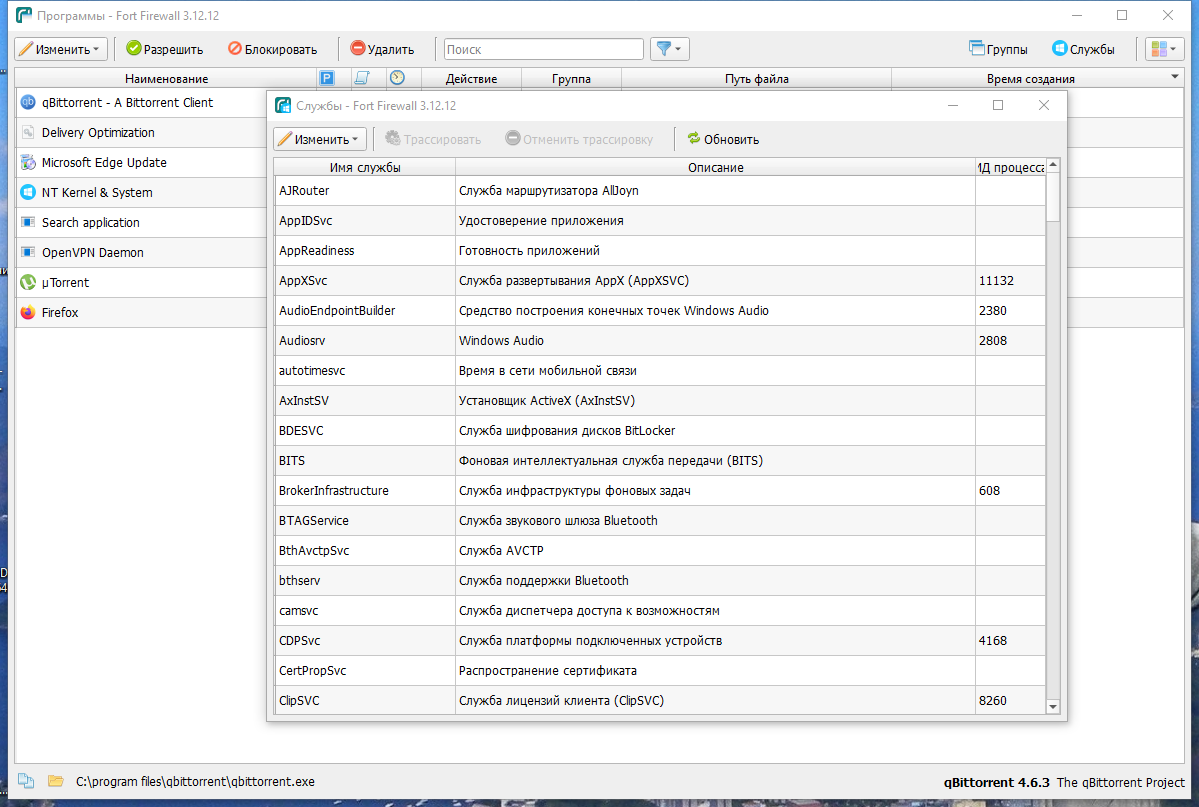Open the Службы button in Programs toolbar
The height and width of the screenshot is (807, 1199).
[1084, 49]
